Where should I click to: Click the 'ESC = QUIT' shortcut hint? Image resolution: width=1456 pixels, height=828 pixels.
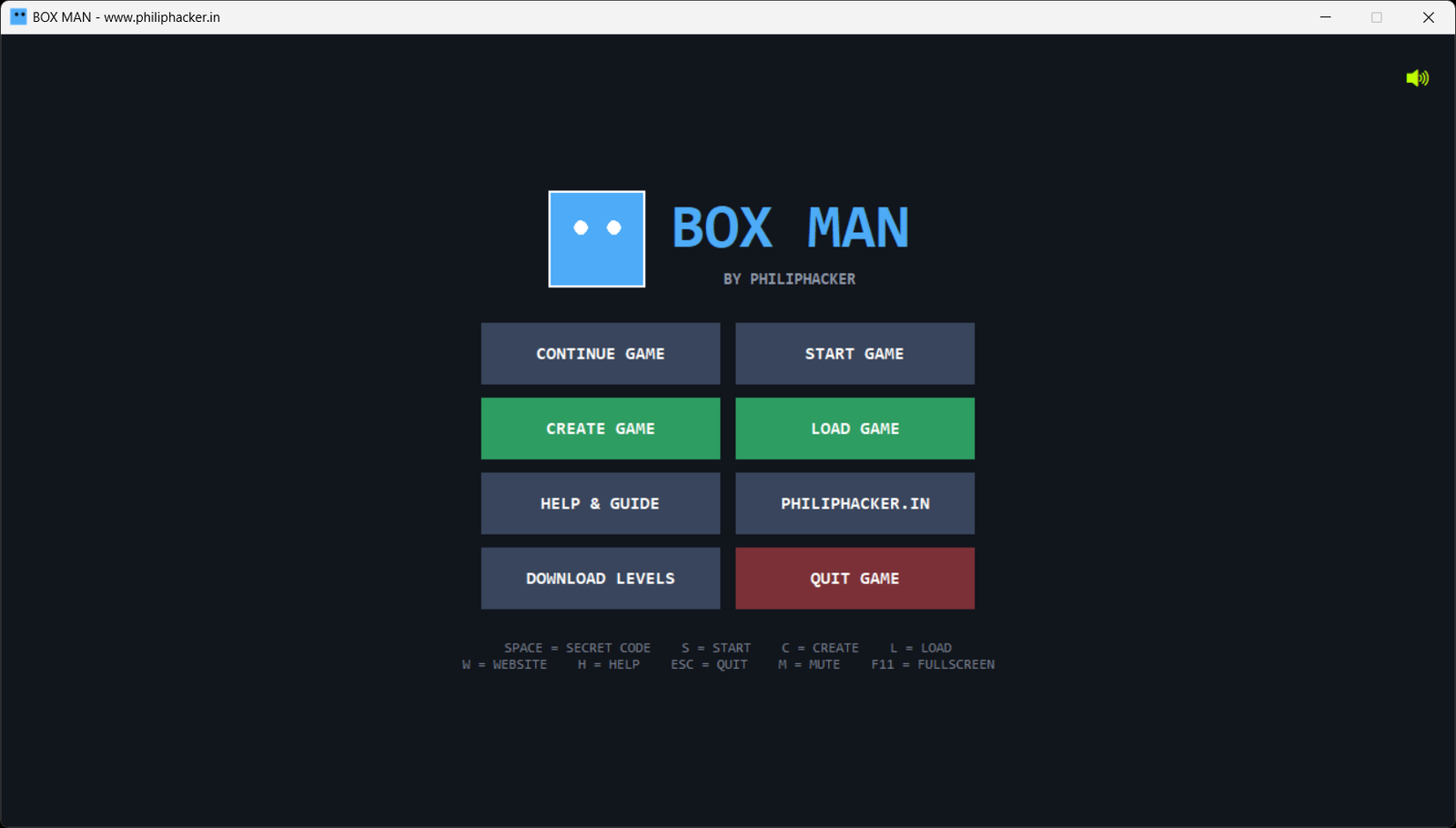point(709,664)
